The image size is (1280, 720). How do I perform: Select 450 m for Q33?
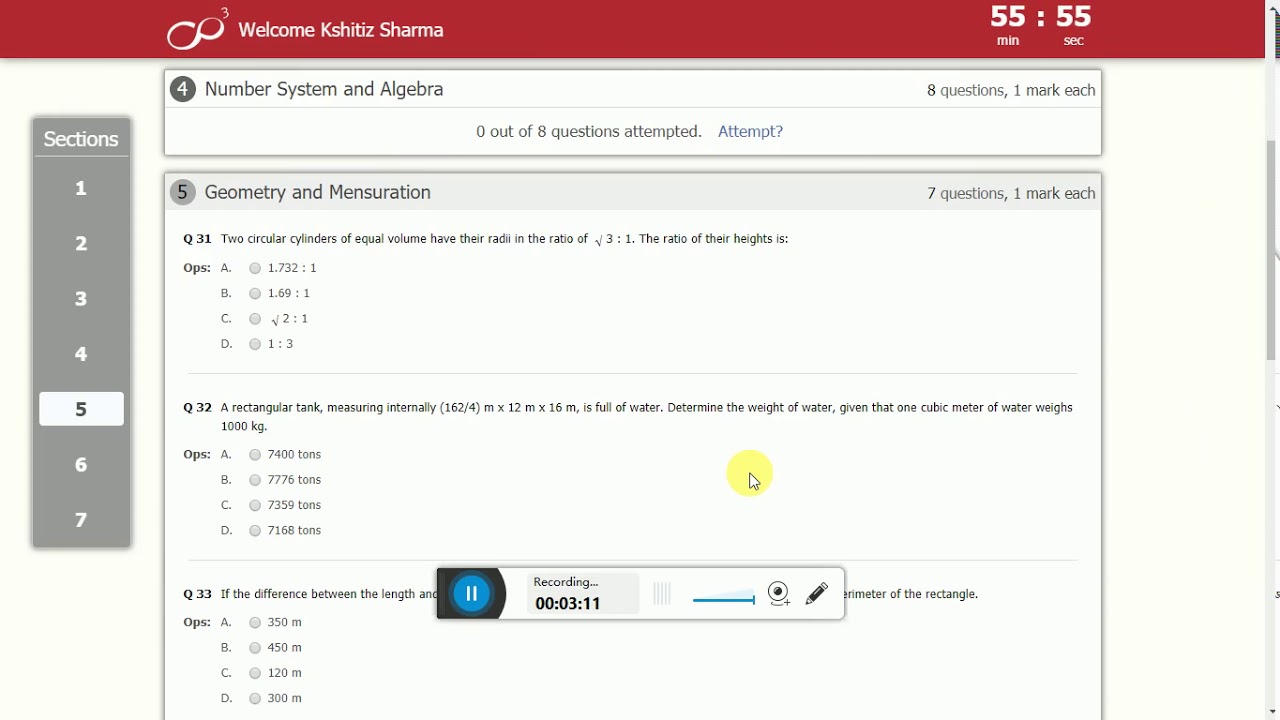[255, 648]
